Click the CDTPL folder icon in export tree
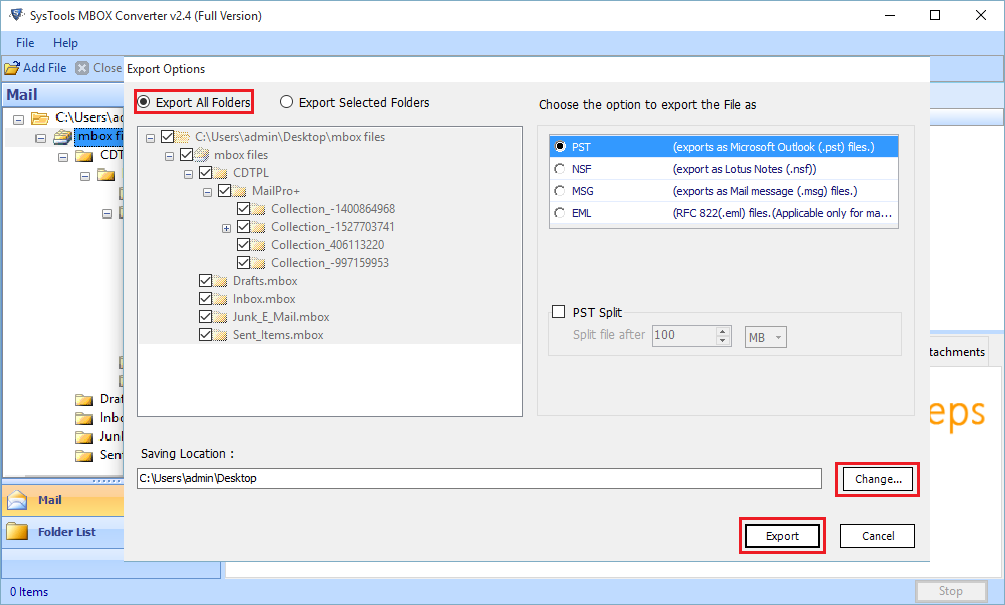 [x=220, y=173]
